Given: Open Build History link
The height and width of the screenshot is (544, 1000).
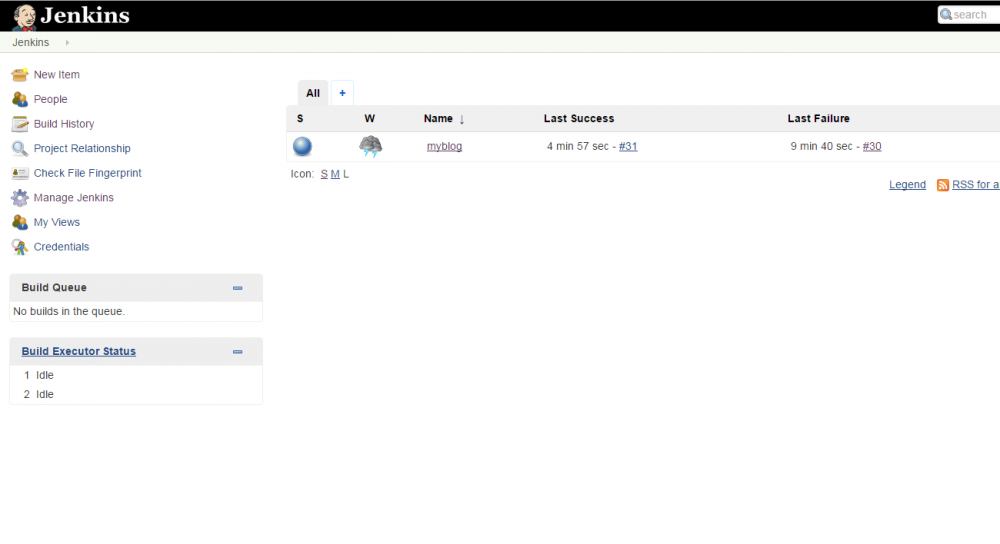Looking at the screenshot, I should 64,124.
